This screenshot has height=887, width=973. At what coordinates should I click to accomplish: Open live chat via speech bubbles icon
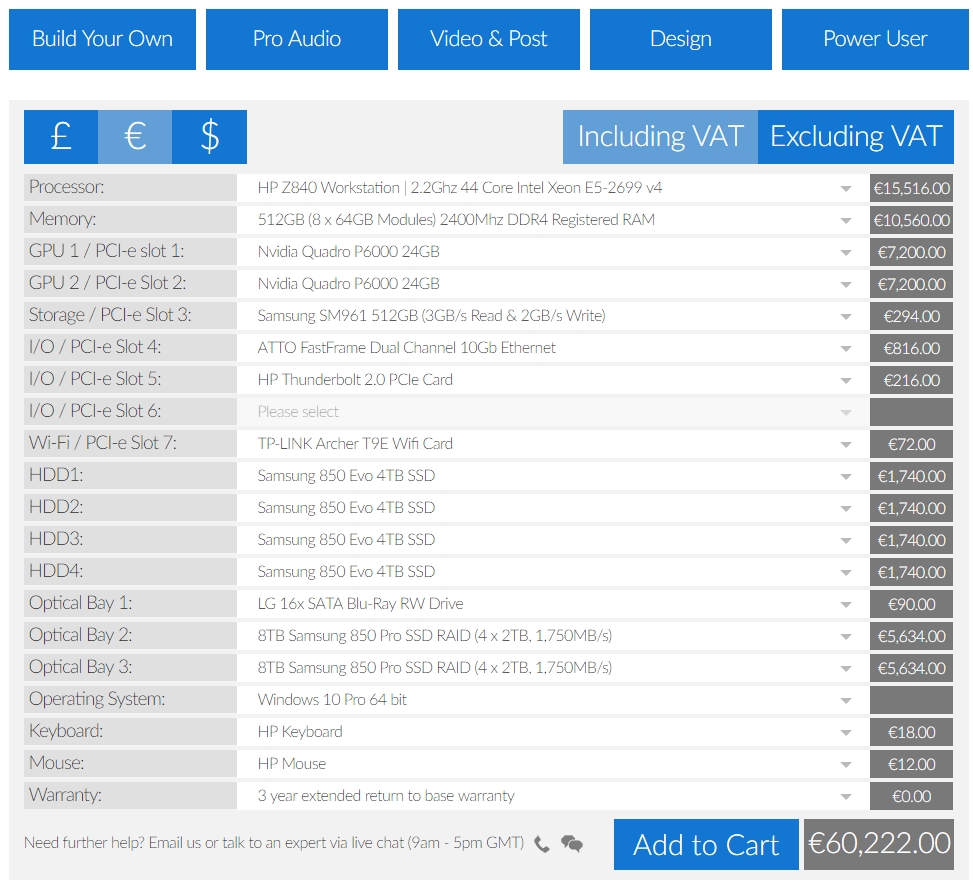(572, 844)
